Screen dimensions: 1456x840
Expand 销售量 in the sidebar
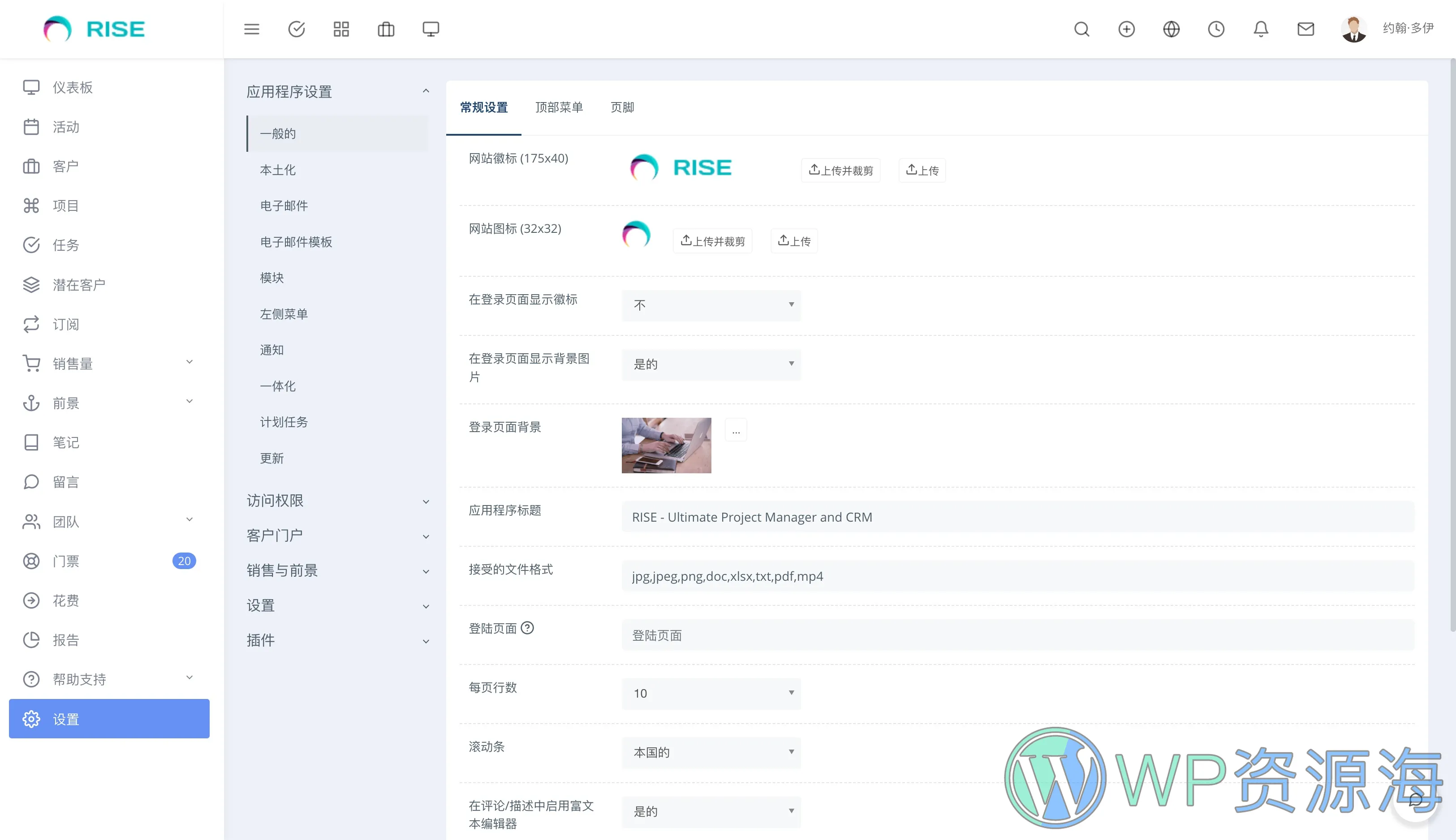pos(109,364)
